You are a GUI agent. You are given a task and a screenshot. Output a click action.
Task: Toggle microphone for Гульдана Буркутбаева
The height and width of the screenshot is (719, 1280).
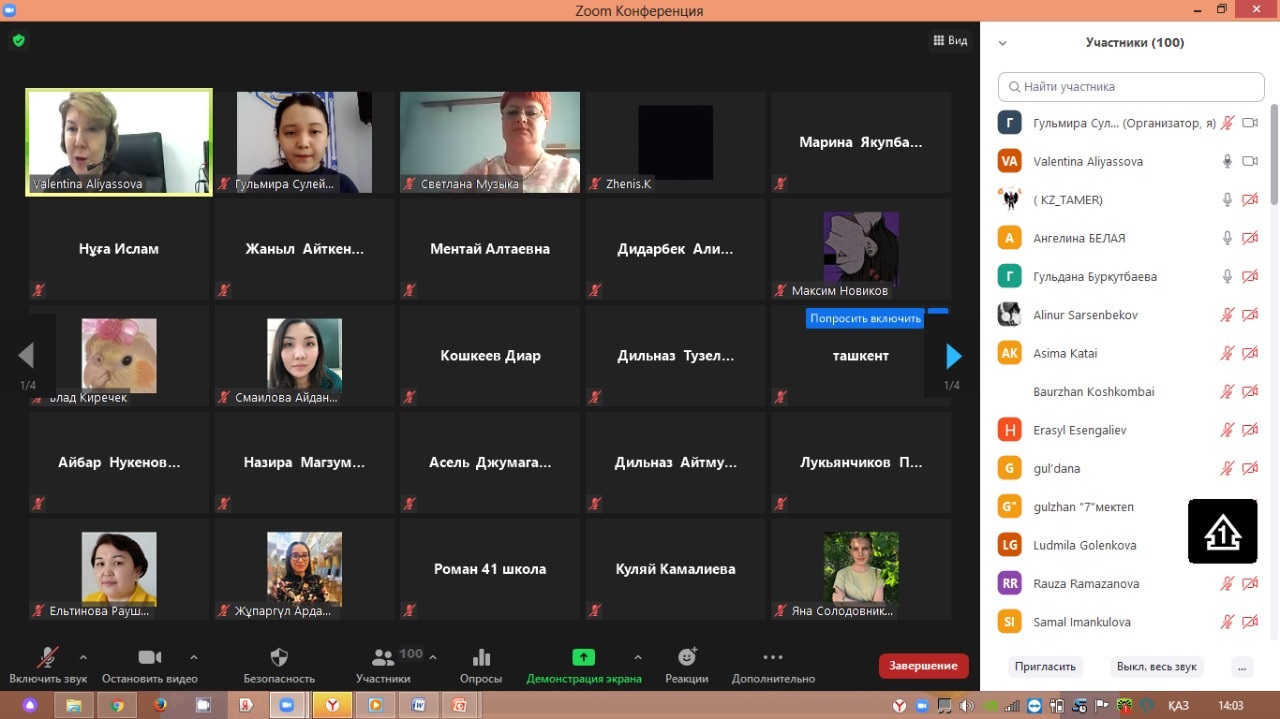point(1227,276)
